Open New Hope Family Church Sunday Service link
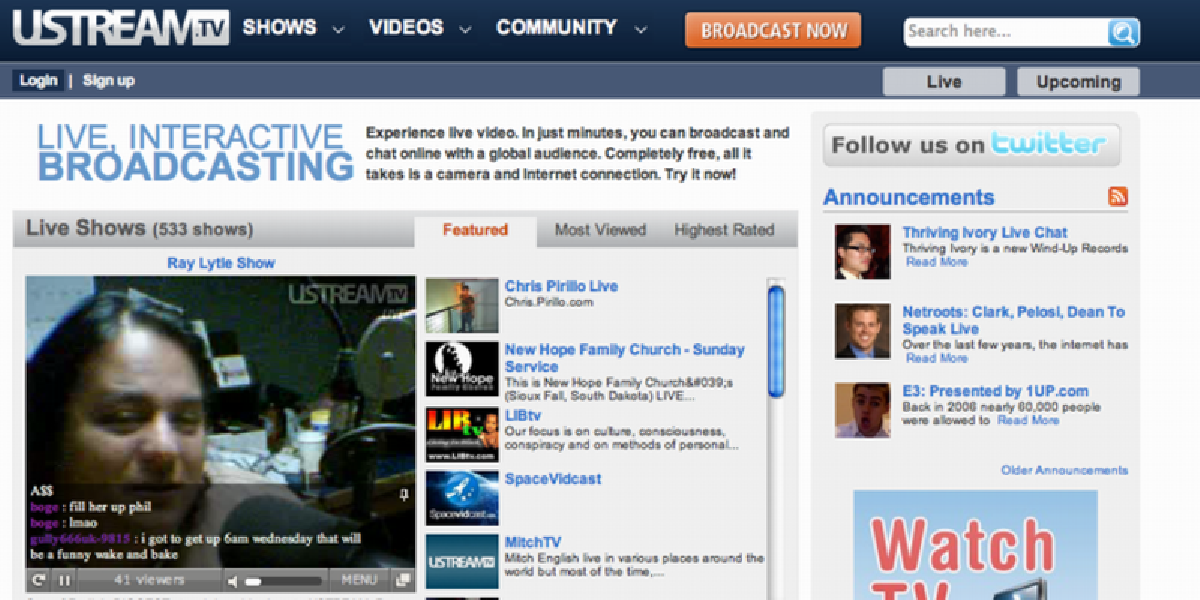Viewport: 1200px width, 600px height. pyautogui.click(x=625, y=358)
